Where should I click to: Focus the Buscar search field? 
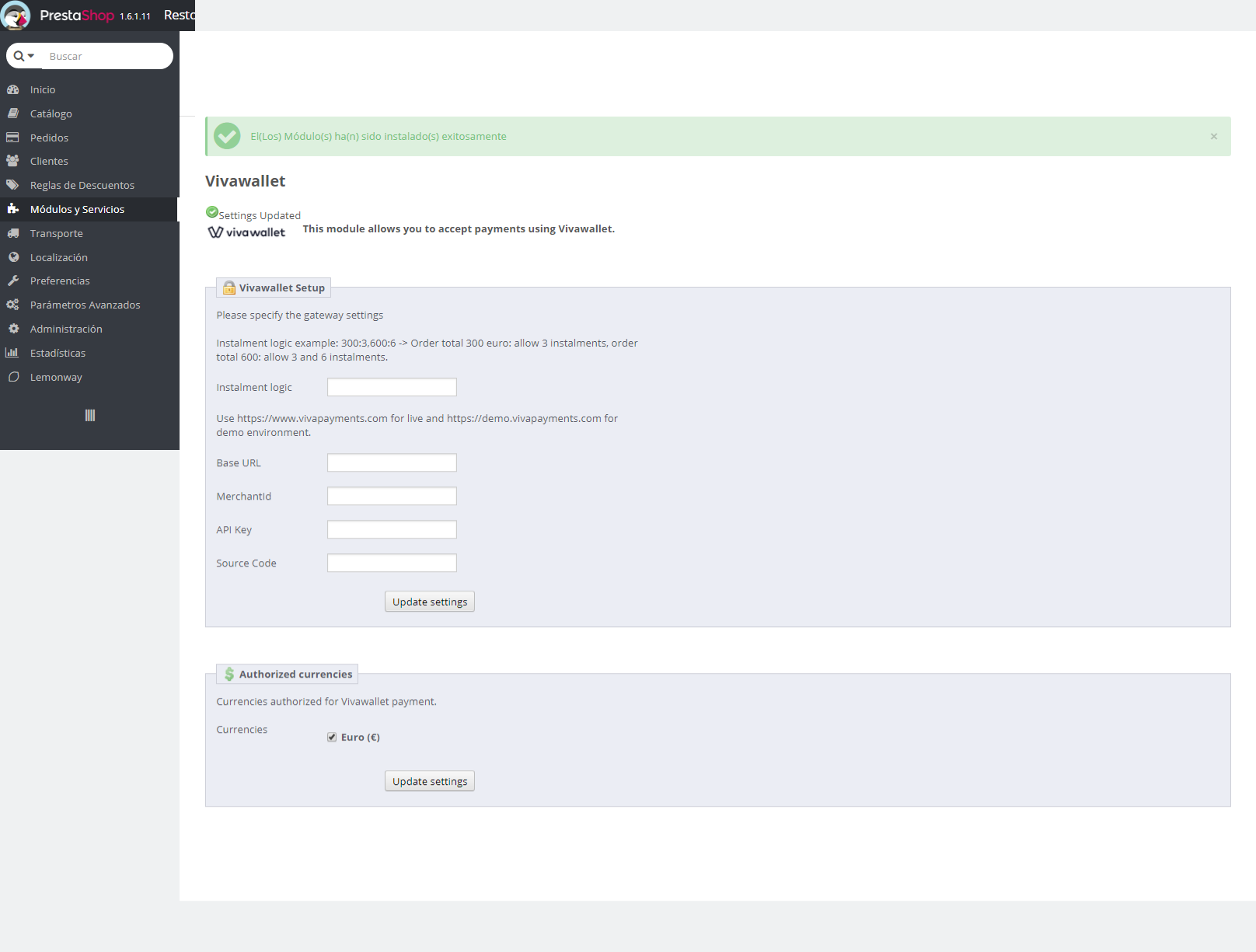[x=107, y=56]
